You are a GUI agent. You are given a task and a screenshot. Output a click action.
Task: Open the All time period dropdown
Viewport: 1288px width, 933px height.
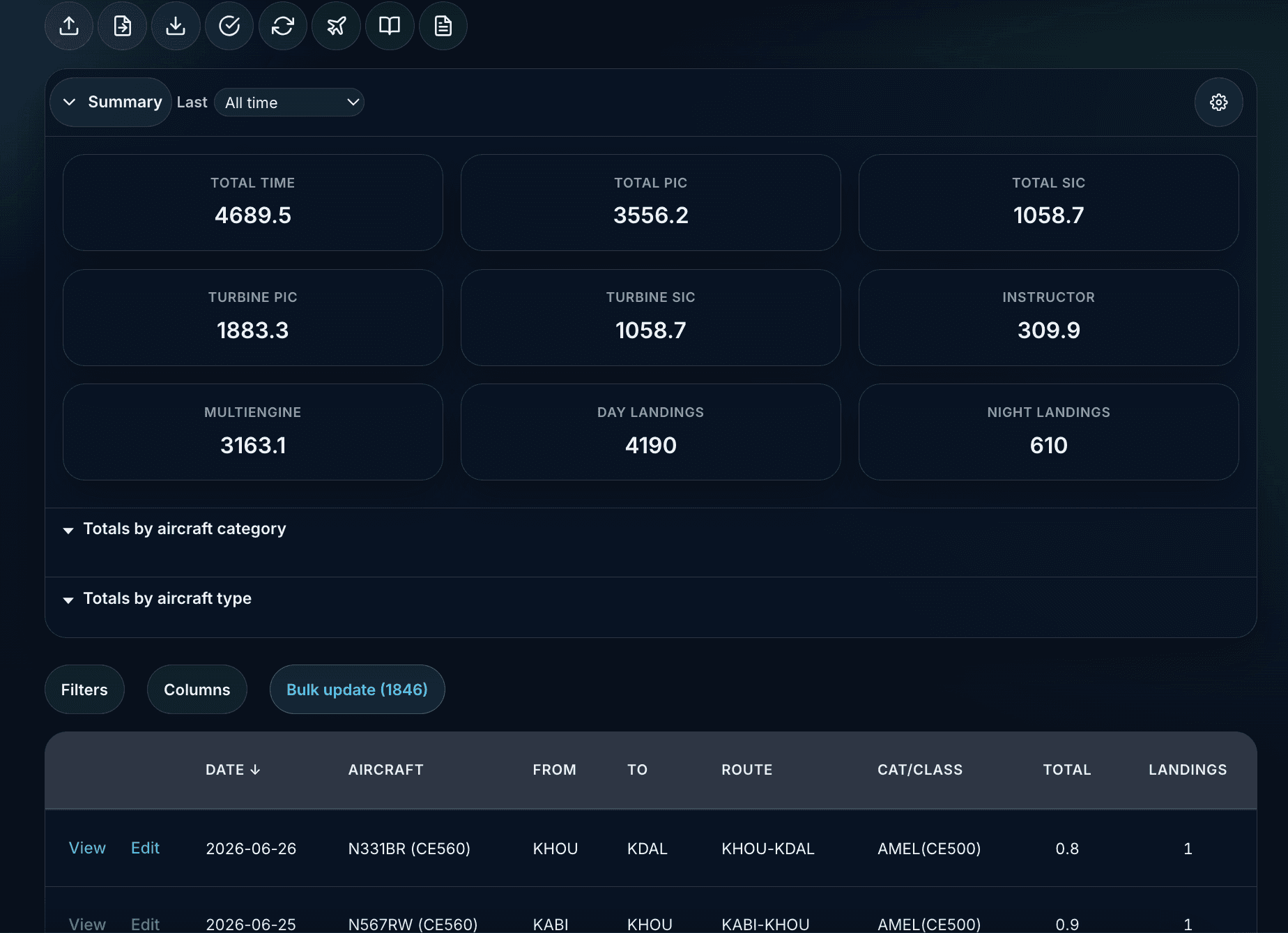click(289, 103)
